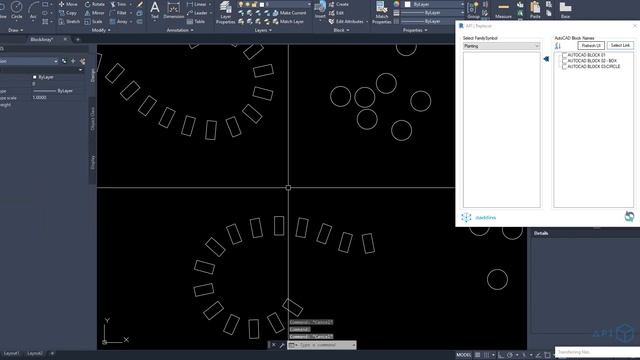
Task: Select the Circle draw tool
Action: point(16,10)
